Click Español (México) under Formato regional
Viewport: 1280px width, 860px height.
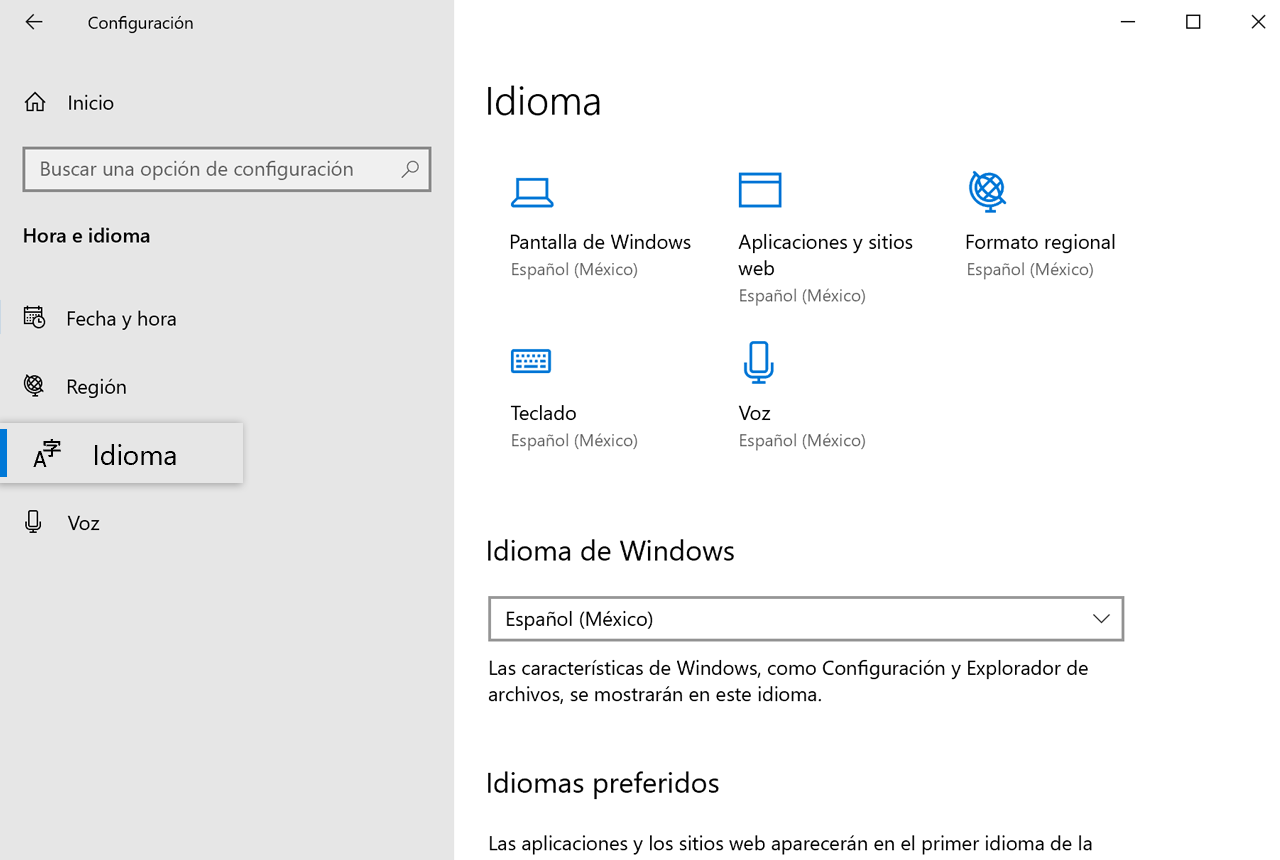(1030, 269)
